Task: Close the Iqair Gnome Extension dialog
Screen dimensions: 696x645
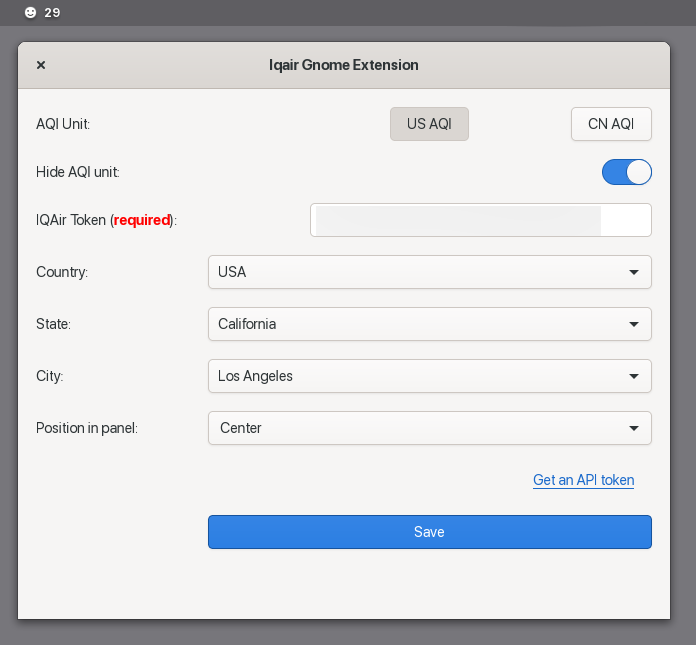Action: point(41,65)
